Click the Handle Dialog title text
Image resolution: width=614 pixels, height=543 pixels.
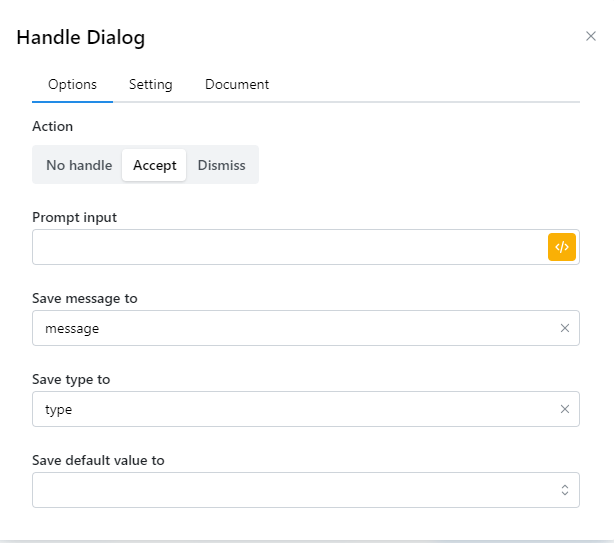[81, 38]
